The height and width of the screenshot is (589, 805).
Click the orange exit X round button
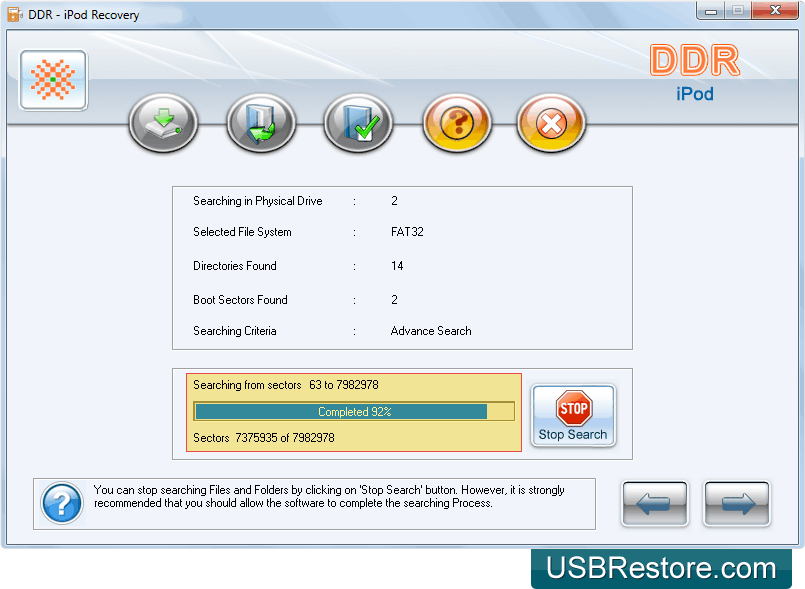(x=551, y=123)
